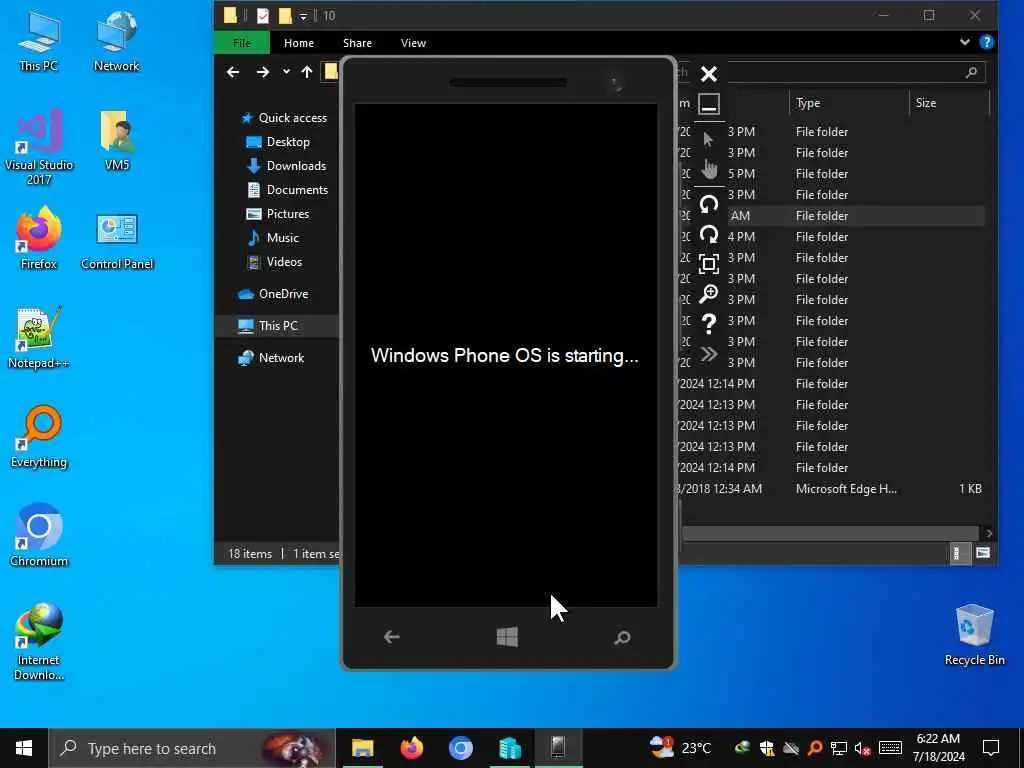This screenshot has height=768, width=1024.
Task: Select Pictures in navigation pane
Action: tap(278, 214)
